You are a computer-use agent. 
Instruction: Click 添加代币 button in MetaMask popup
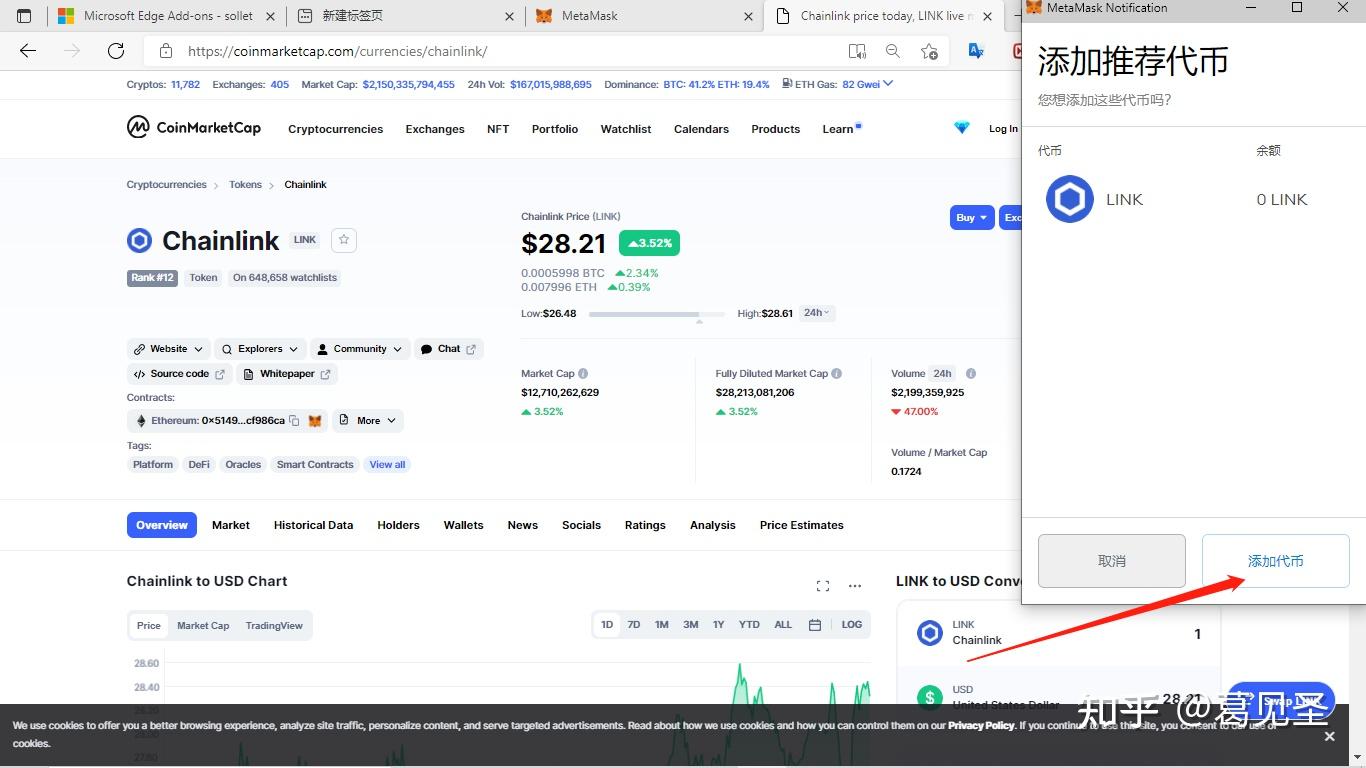[1276, 561]
